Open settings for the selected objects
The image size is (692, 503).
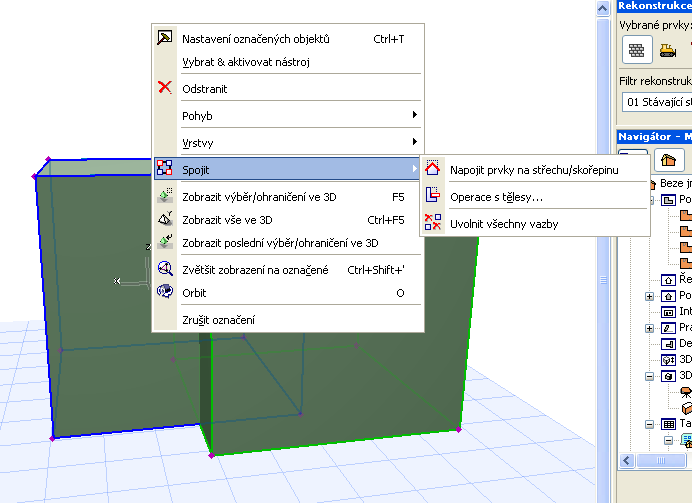coord(289,39)
